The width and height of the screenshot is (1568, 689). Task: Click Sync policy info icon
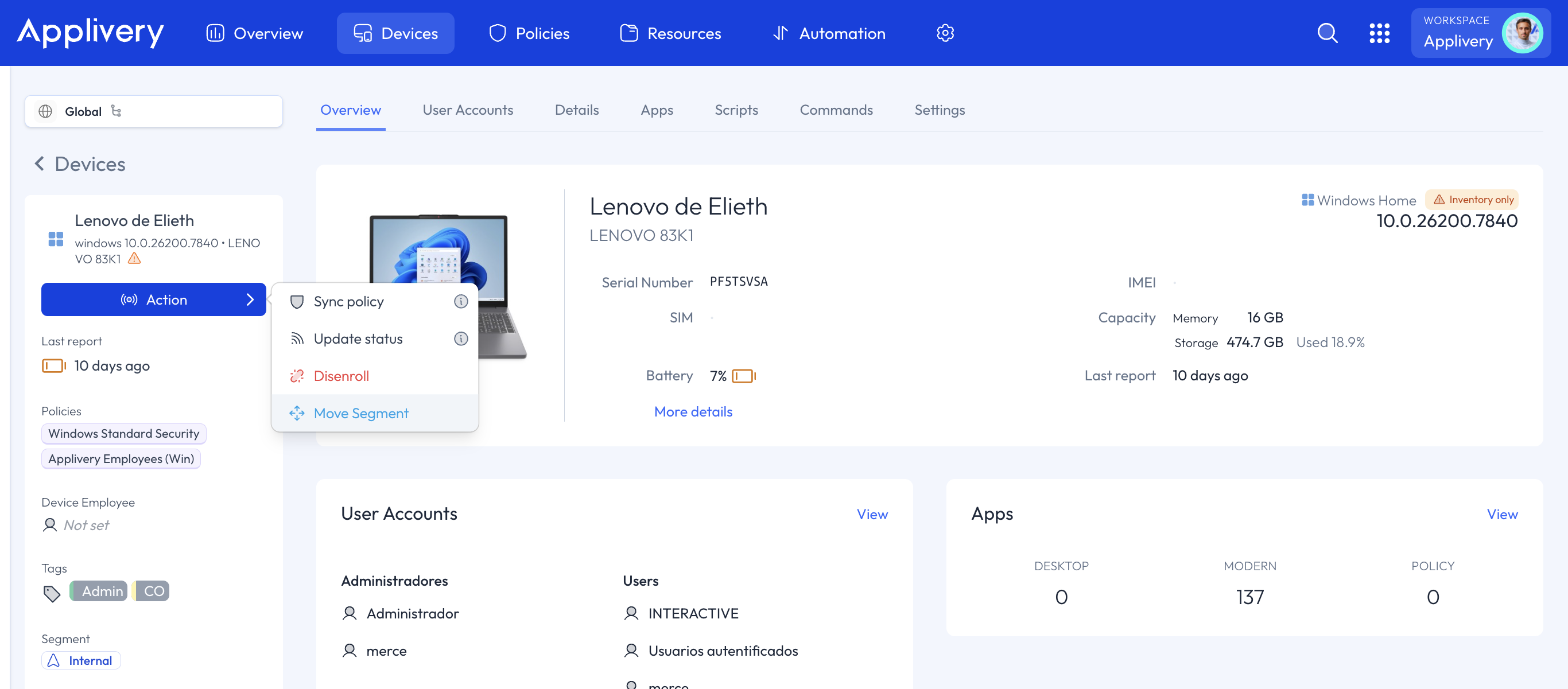[461, 301]
